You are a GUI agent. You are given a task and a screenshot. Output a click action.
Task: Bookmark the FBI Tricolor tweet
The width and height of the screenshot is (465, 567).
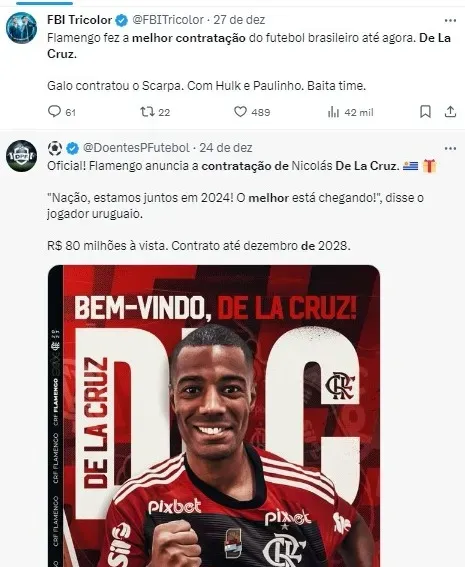click(x=425, y=112)
